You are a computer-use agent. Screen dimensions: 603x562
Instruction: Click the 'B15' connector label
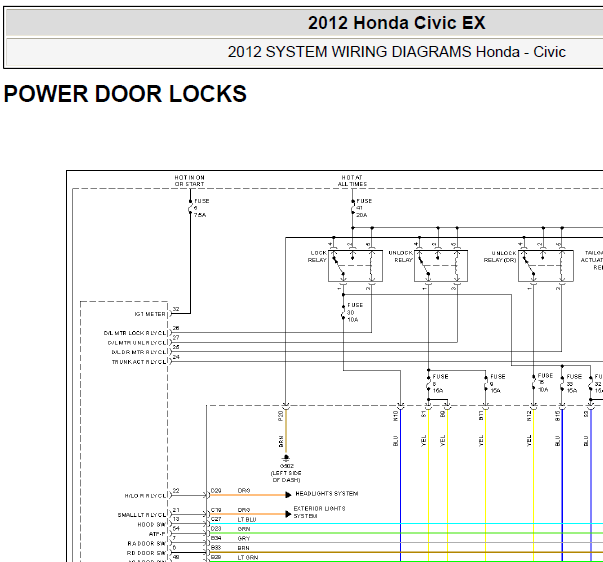[x=557, y=416]
